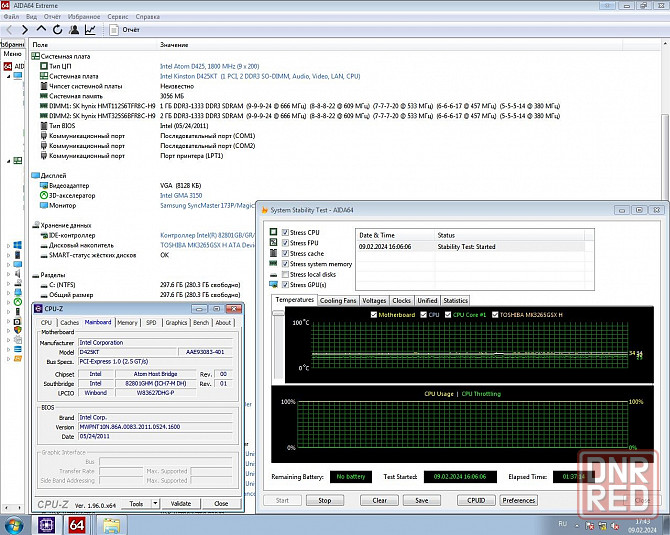
Task: Click the Windows Explorer folder taskbar icon
Action: click(112, 524)
